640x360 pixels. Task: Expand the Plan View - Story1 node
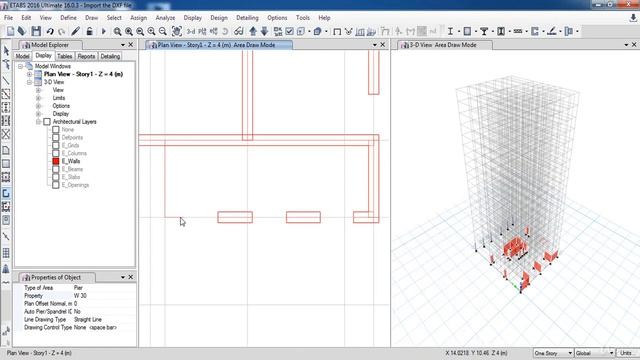pos(29,74)
